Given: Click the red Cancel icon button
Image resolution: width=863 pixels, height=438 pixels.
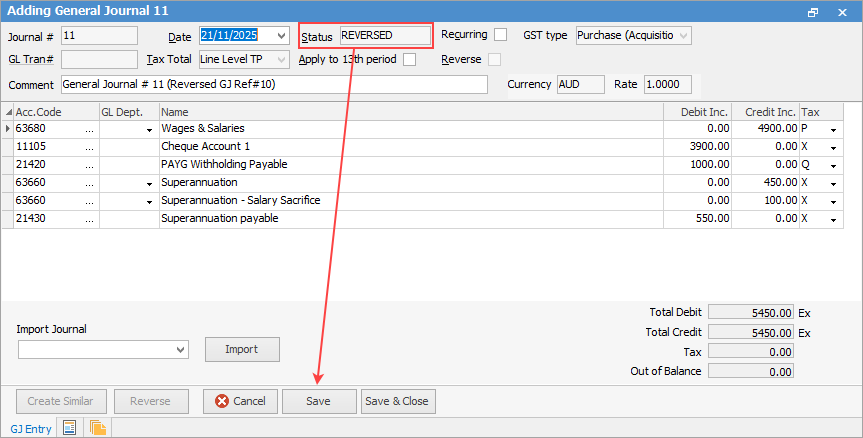Looking at the screenshot, I should click(x=242, y=401).
